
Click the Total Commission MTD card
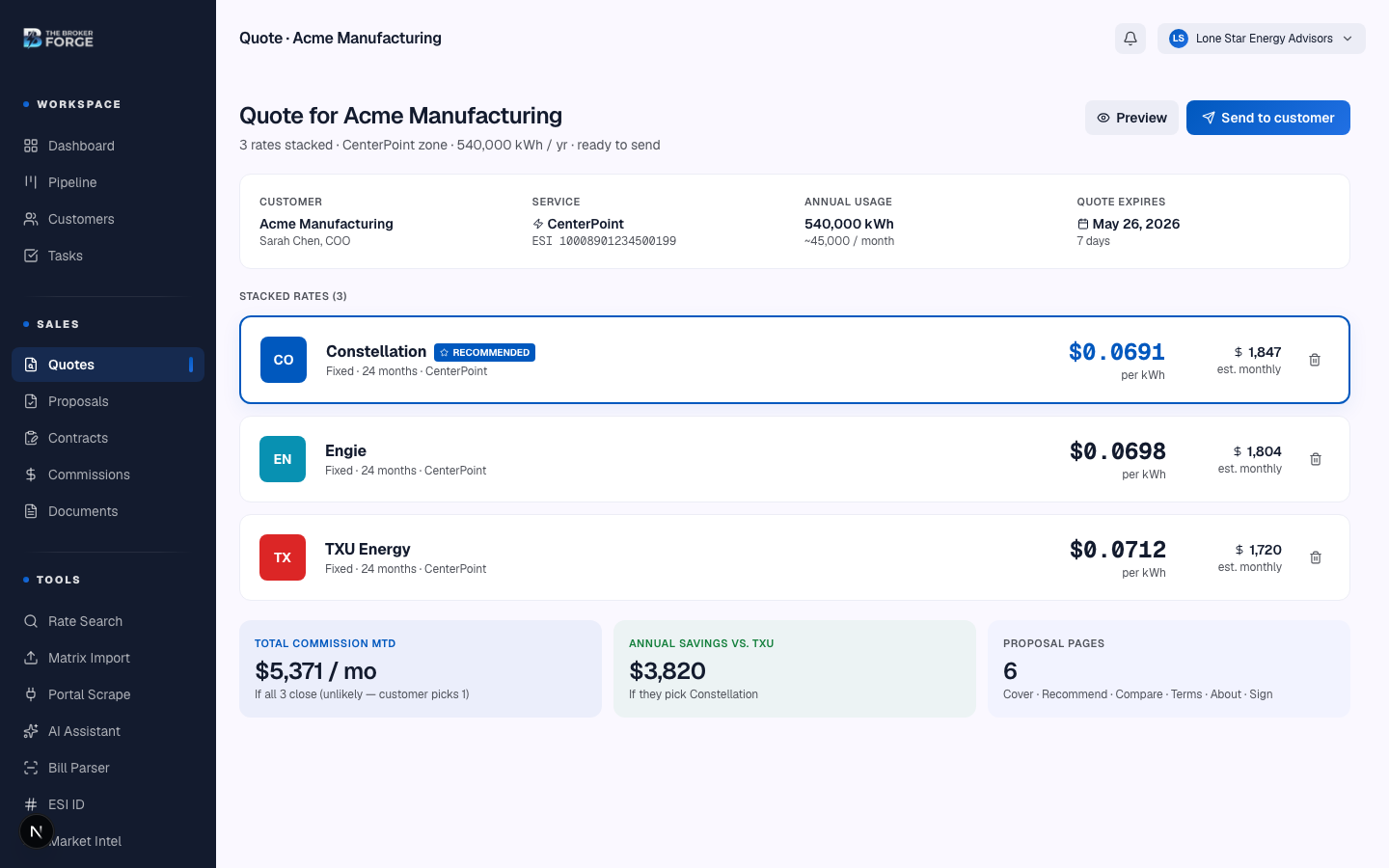(421, 668)
